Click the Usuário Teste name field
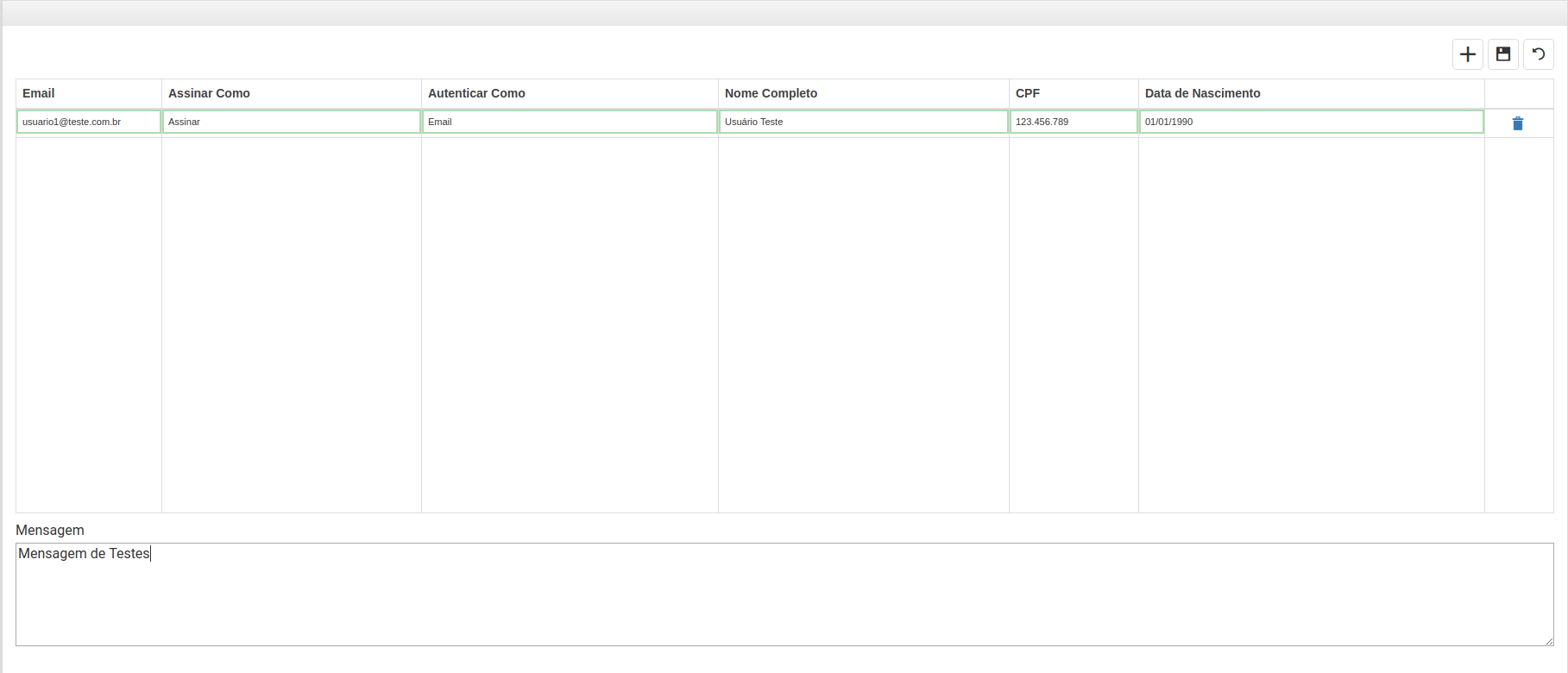This screenshot has height=673, width=1568. click(x=863, y=122)
